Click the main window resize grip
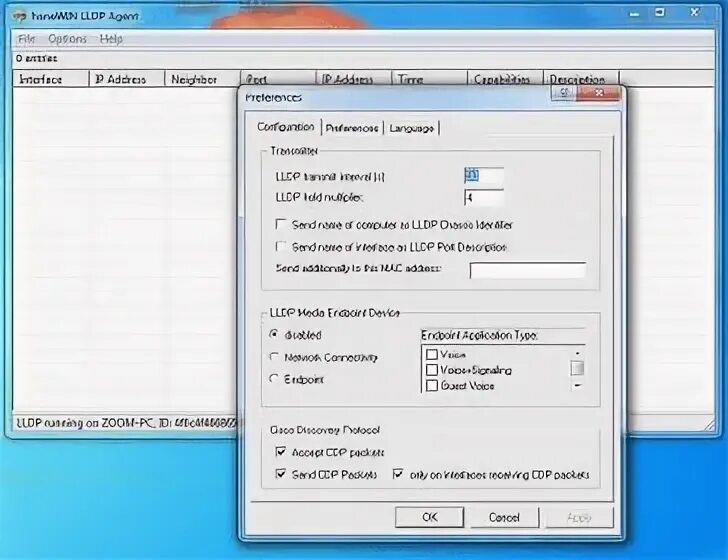728x560 pixels. pos(710,424)
